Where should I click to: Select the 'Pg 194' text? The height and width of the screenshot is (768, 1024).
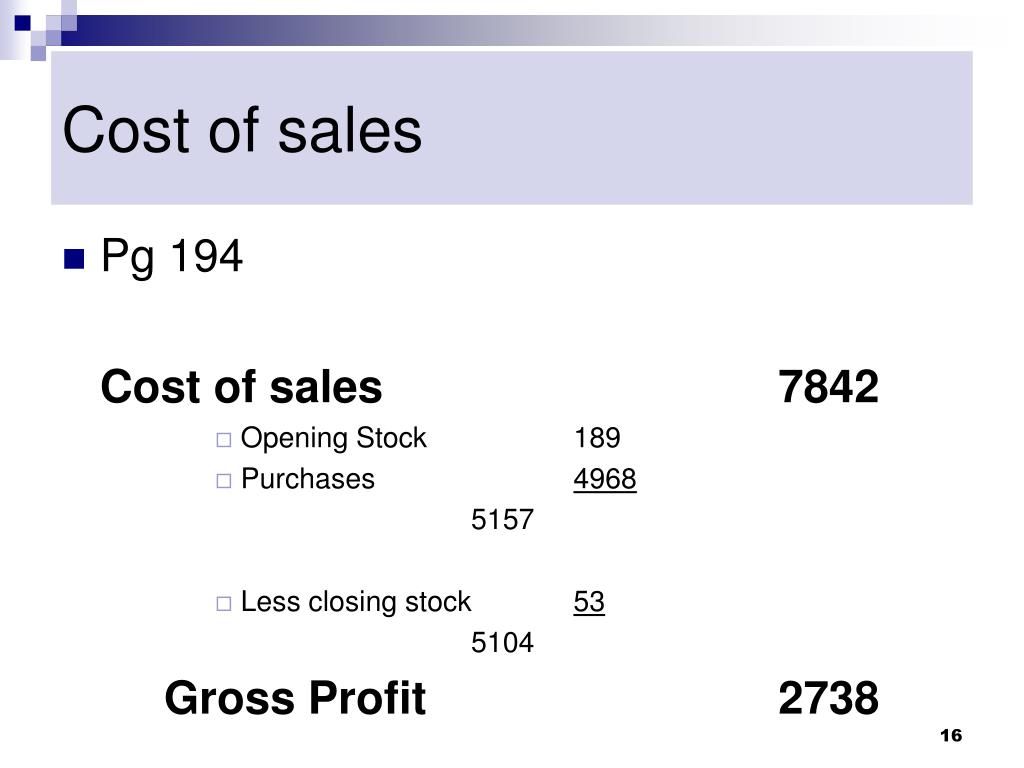coord(172,256)
